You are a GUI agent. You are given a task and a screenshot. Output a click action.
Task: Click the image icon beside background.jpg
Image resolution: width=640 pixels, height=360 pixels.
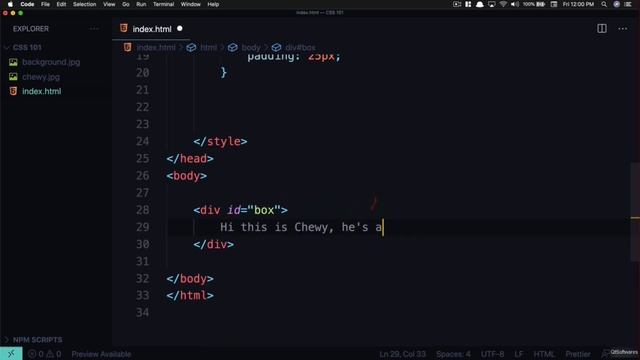[13, 62]
